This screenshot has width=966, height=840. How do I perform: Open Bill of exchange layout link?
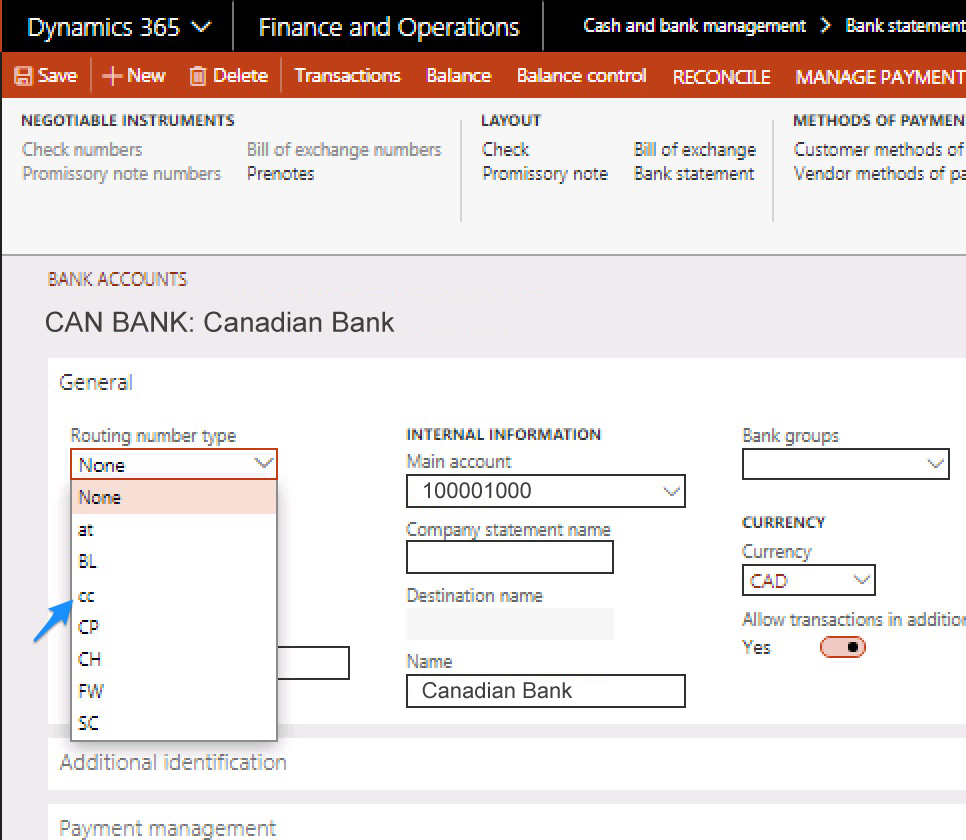pyautogui.click(x=695, y=150)
